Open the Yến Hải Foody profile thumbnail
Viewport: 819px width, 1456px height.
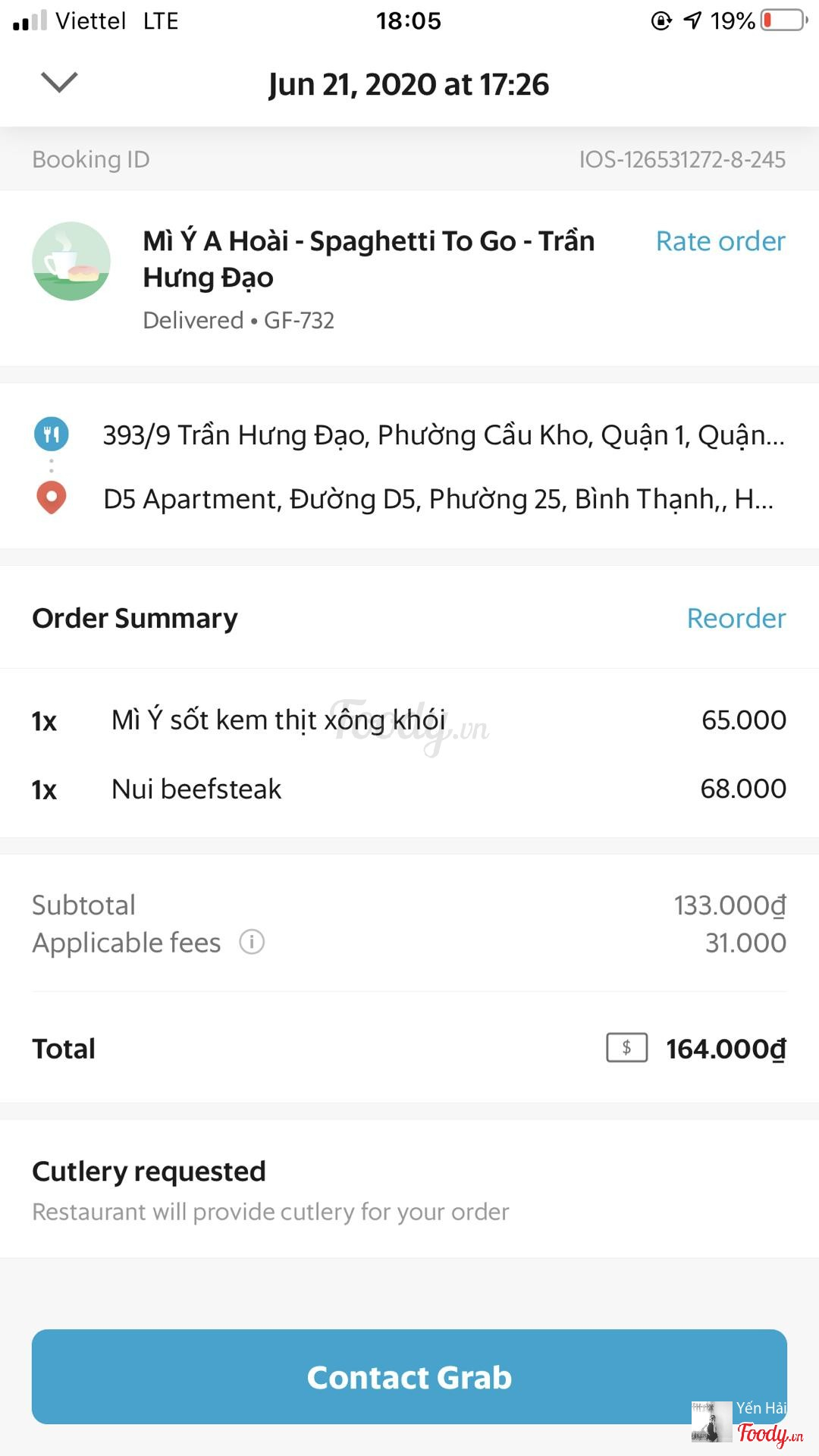(x=712, y=1421)
